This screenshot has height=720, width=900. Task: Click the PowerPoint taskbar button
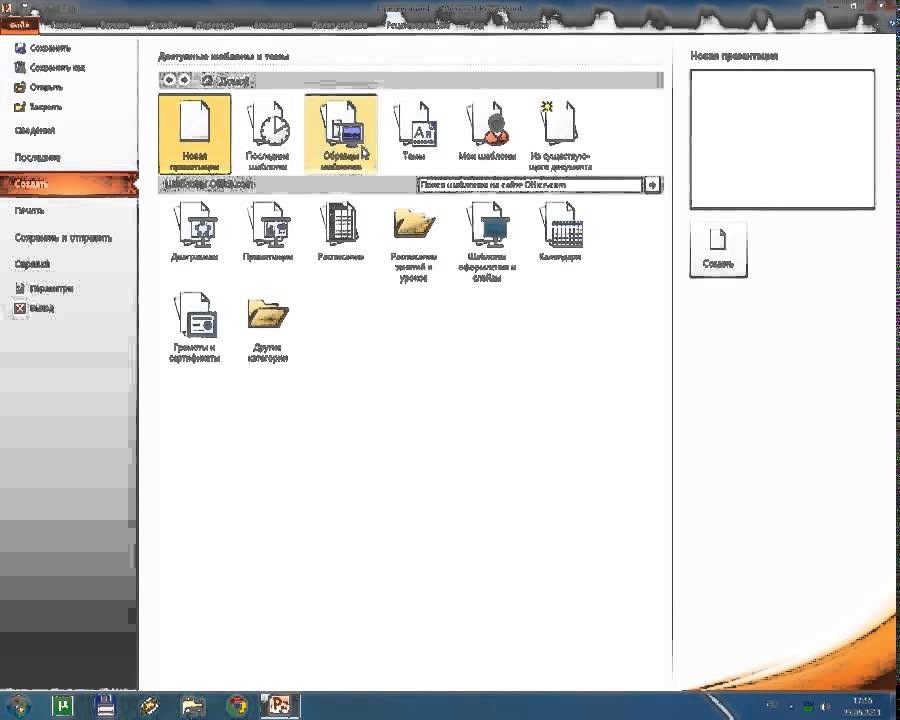(x=280, y=706)
